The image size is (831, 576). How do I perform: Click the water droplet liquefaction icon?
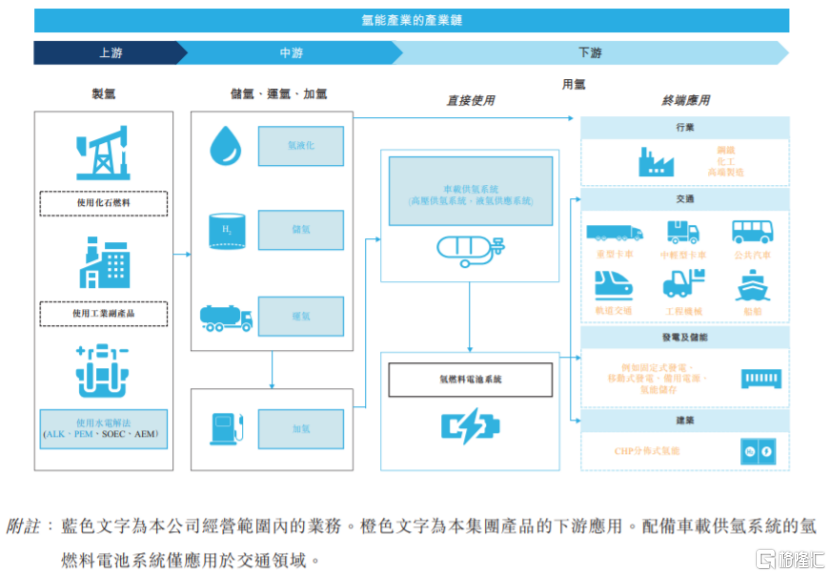226,146
